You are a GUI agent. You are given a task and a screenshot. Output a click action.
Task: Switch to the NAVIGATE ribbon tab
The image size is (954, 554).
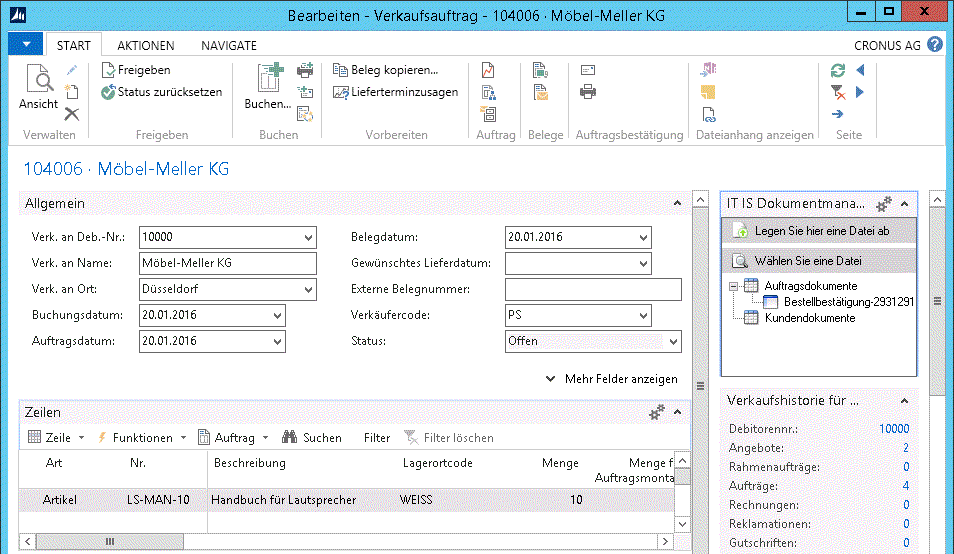pos(229,46)
